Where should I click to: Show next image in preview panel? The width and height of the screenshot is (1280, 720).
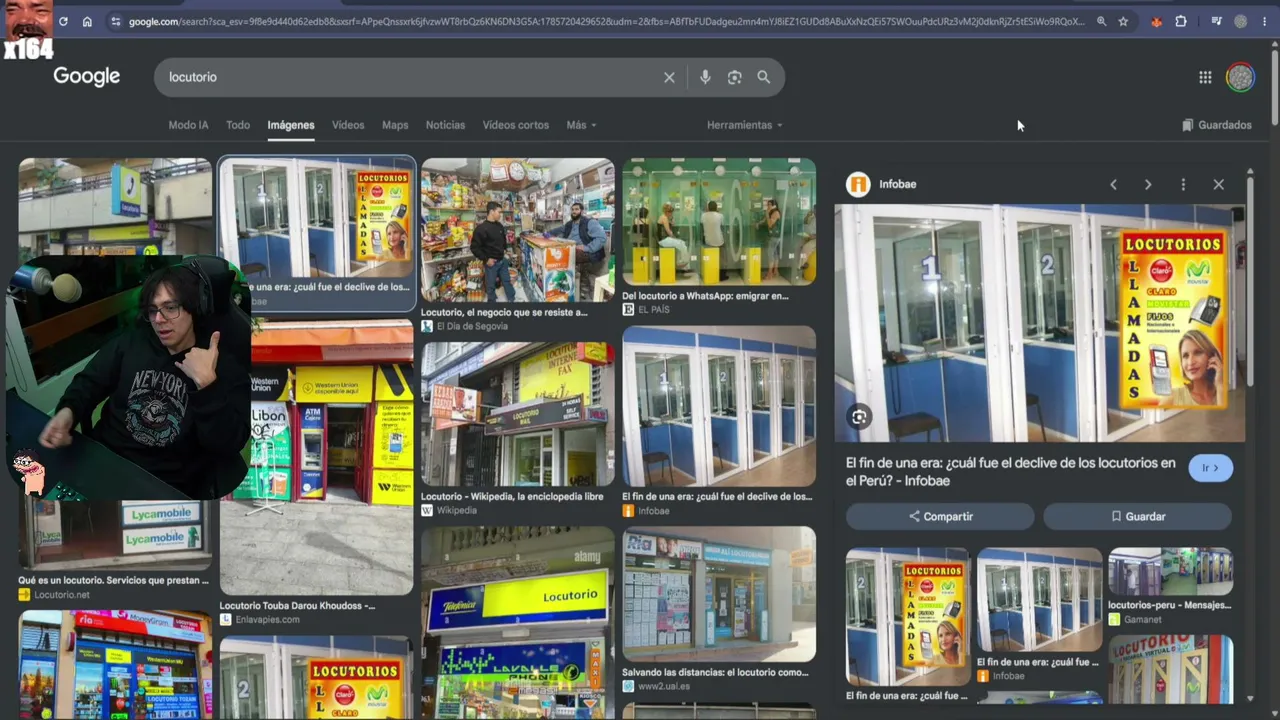point(1148,184)
